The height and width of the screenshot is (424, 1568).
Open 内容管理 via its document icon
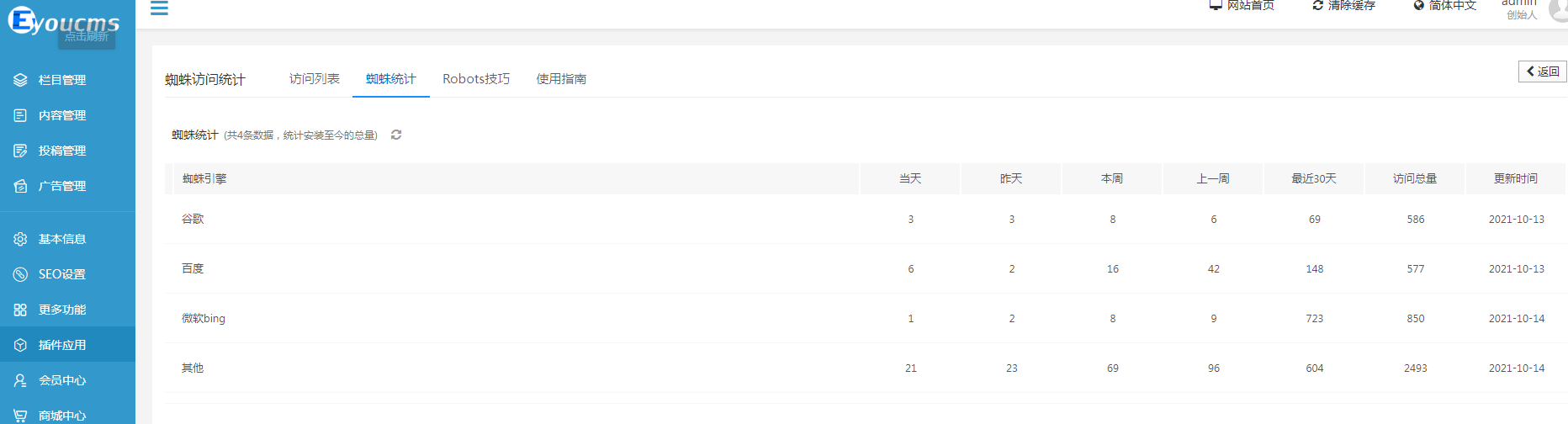coord(20,115)
